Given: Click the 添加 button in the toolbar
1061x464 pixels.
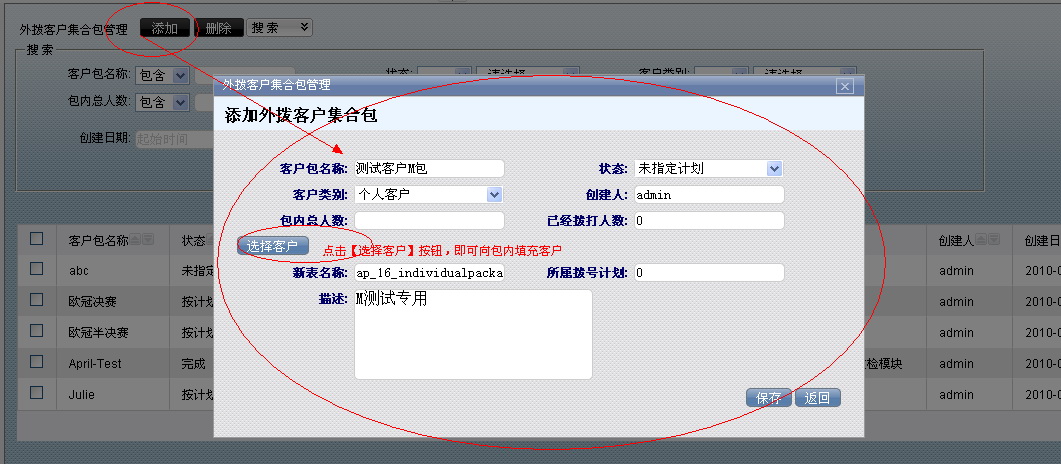Looking at the screenshot, I should (x=164, y=28).
